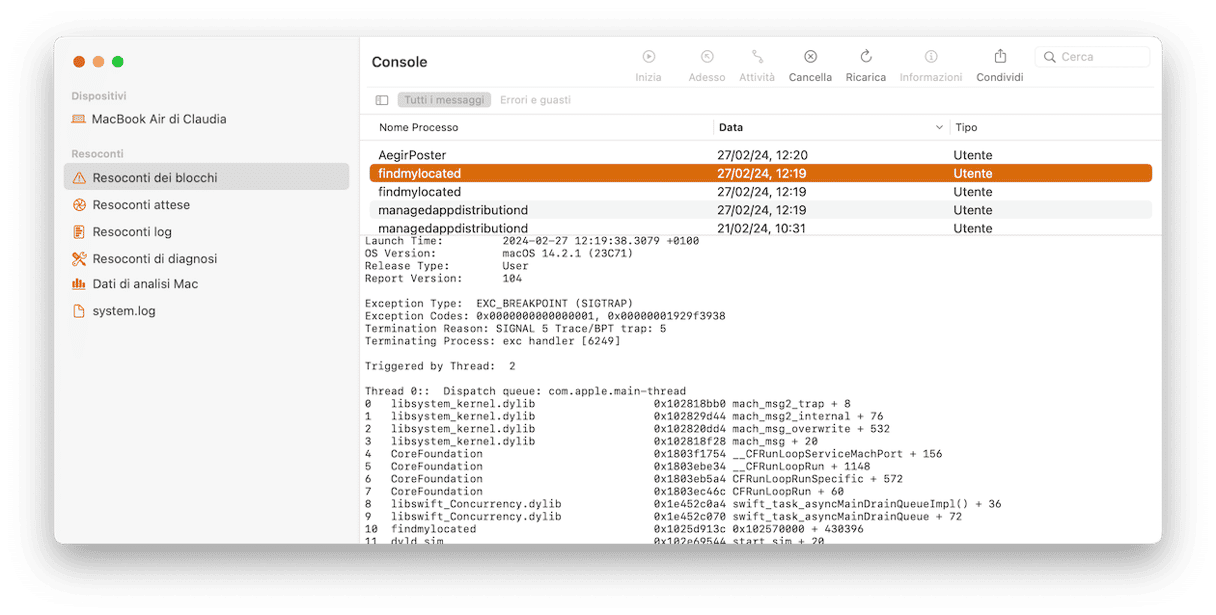1216x615 pixels.
Task: Click the Exception Type line
Action: pos(498,303)
